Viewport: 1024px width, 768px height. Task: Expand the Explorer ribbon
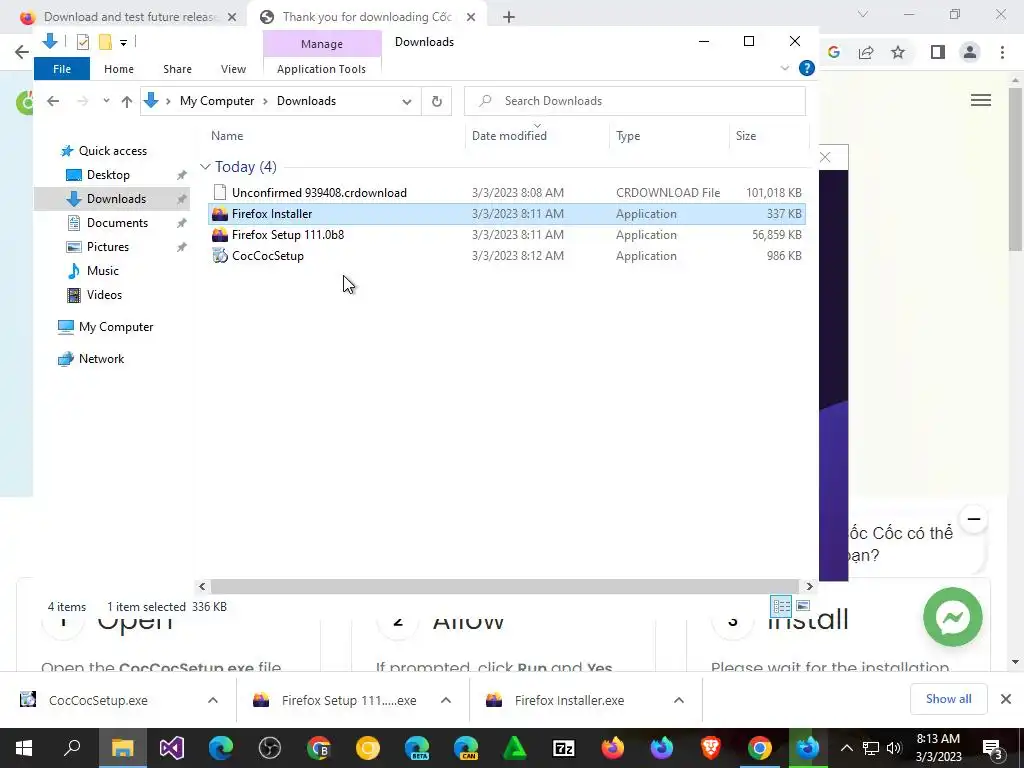pyautogui.click(x=785, y=68)
